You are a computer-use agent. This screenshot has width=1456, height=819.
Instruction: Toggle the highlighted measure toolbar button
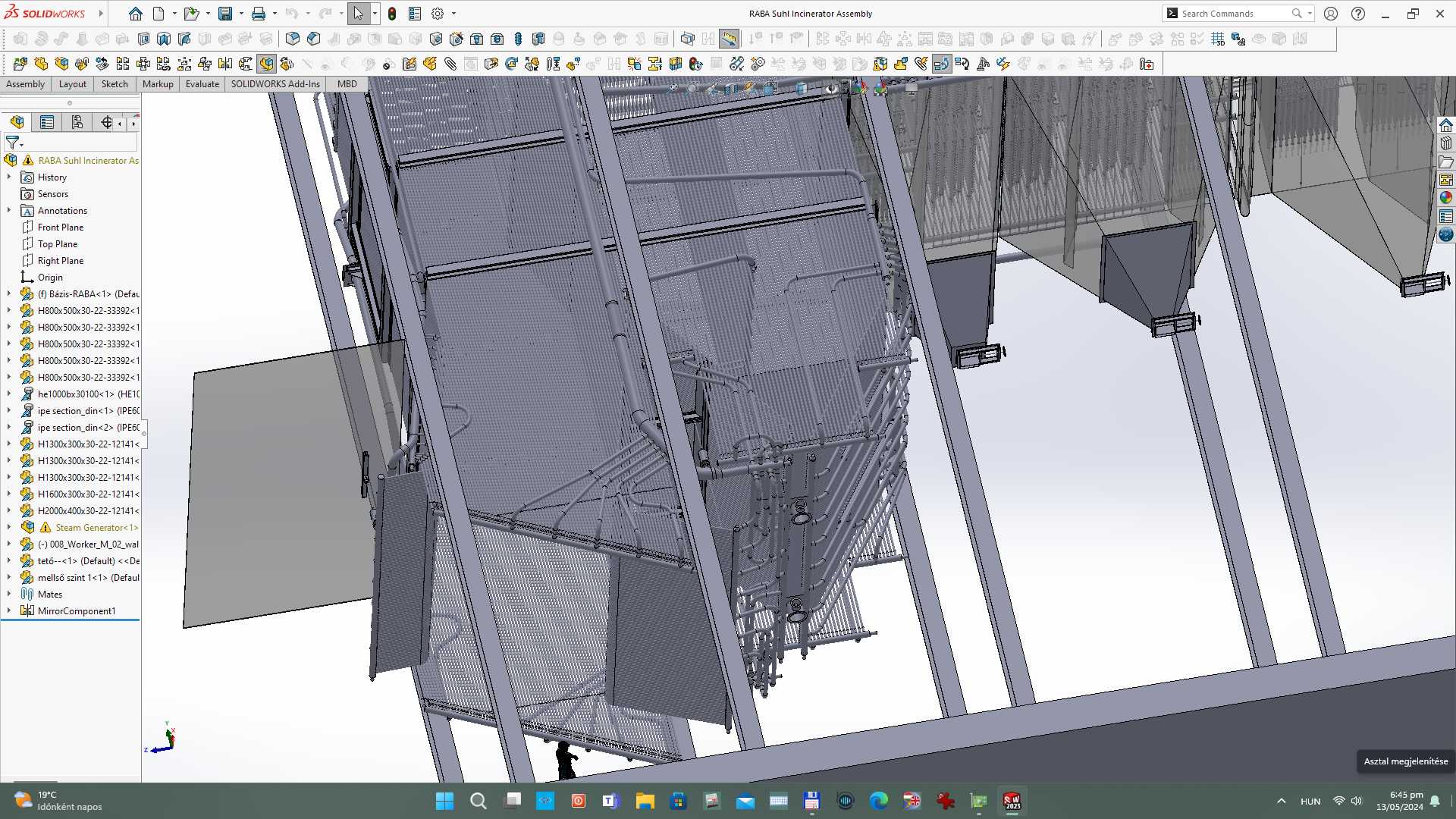coord(729,39)
